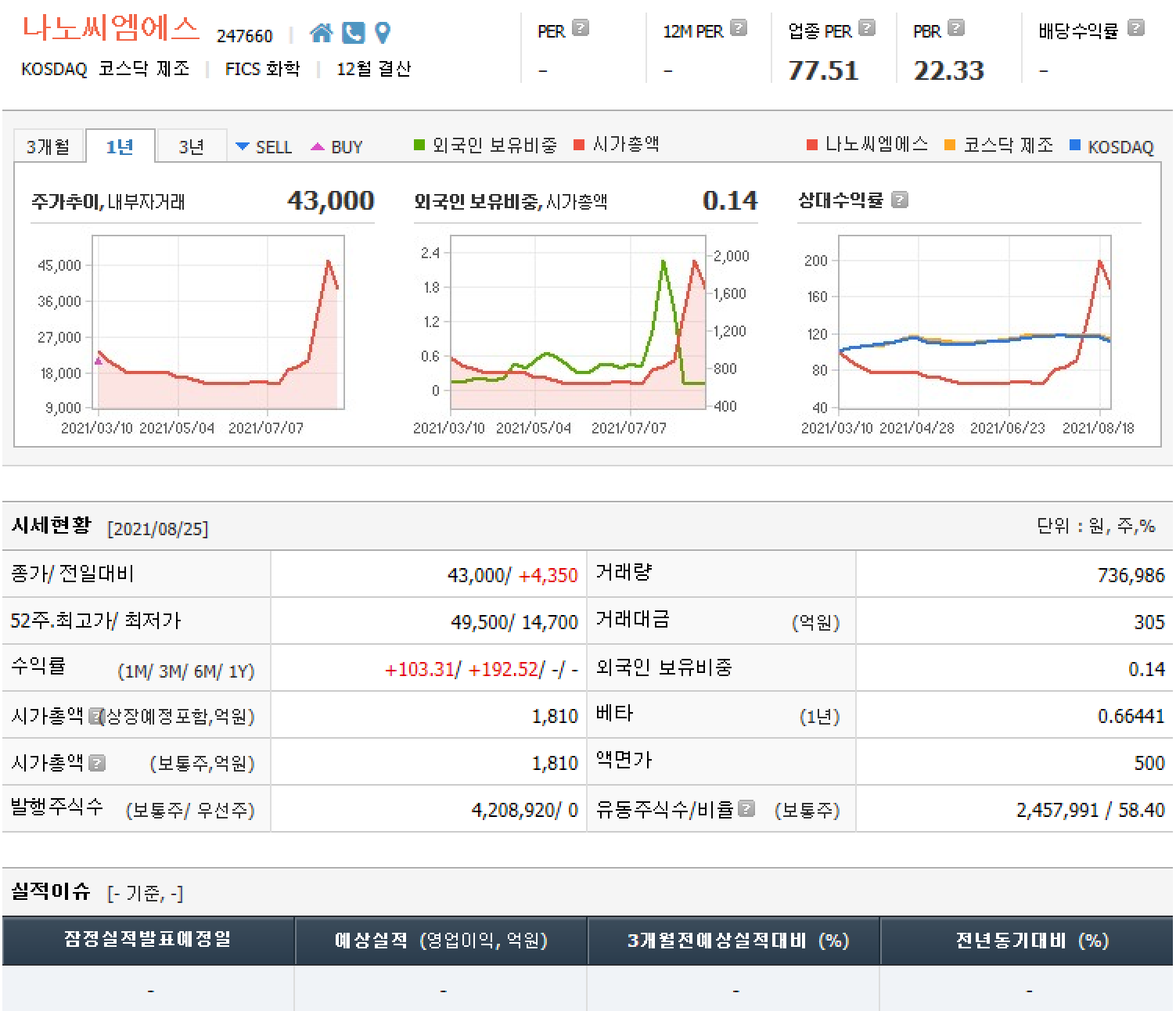
Task: Open the company homepage house icon
Action: pos(321,33)
